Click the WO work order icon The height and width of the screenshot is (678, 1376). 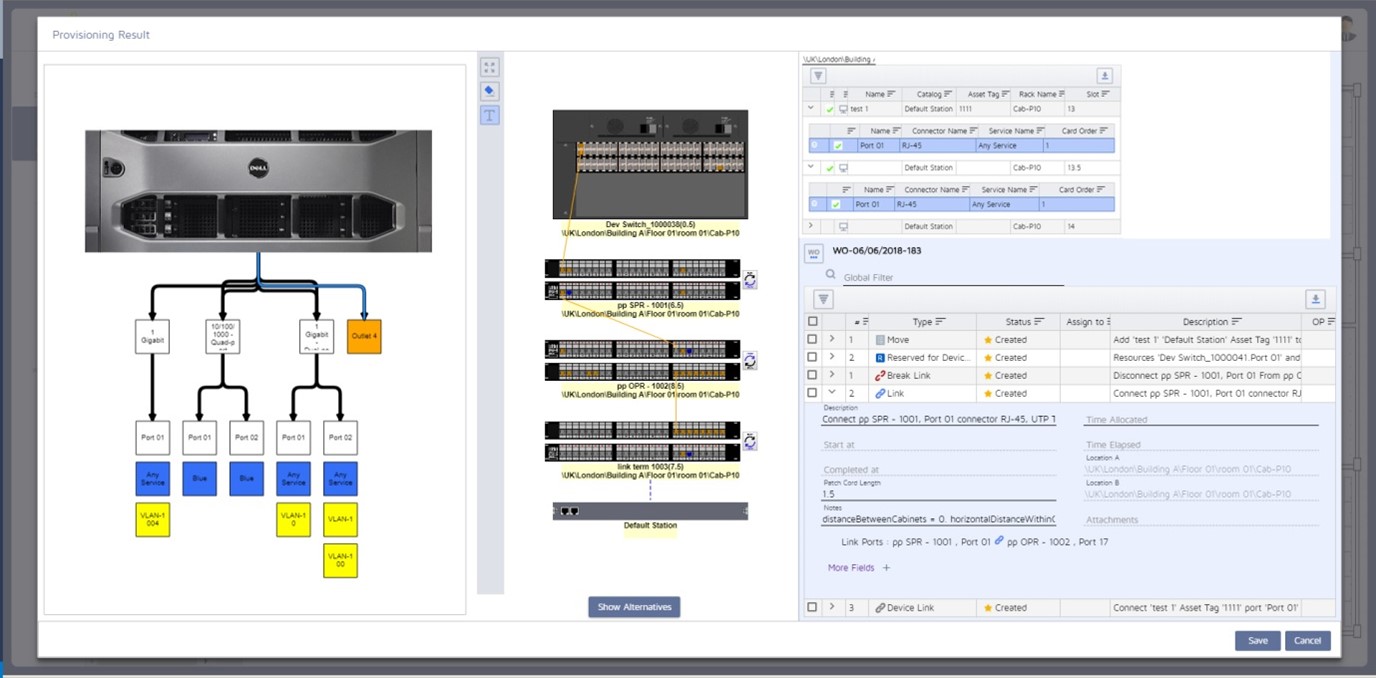point(814,252)
